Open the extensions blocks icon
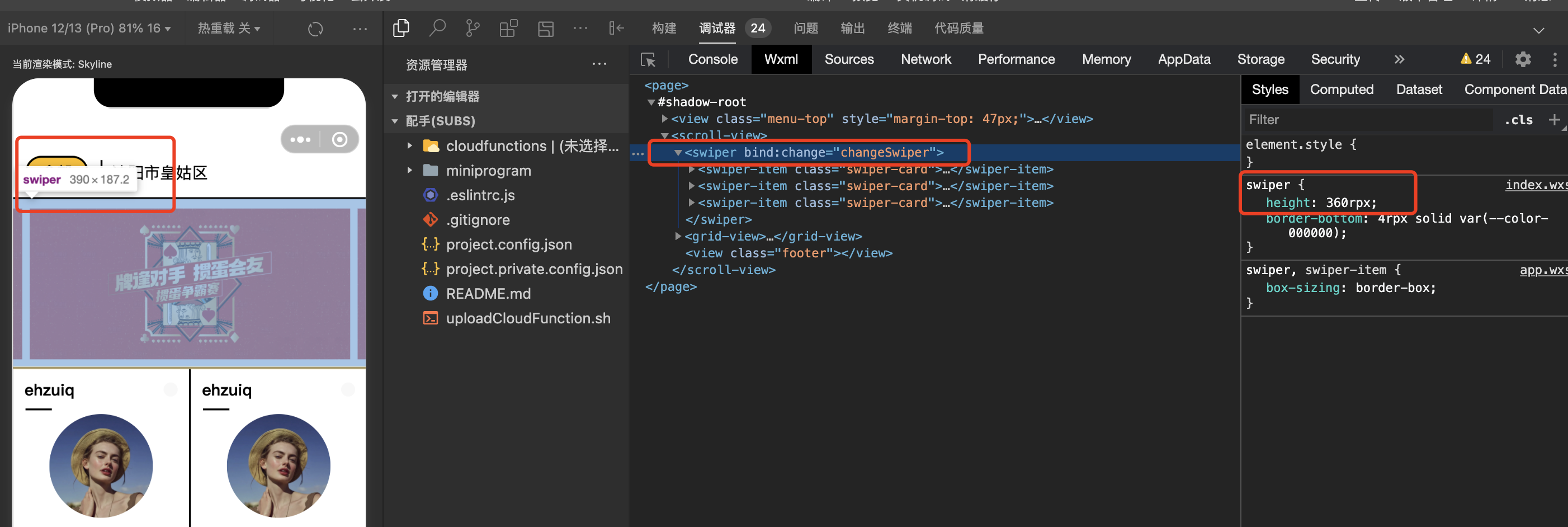Viewport: 1568px width, 527px height. (508, 28)
